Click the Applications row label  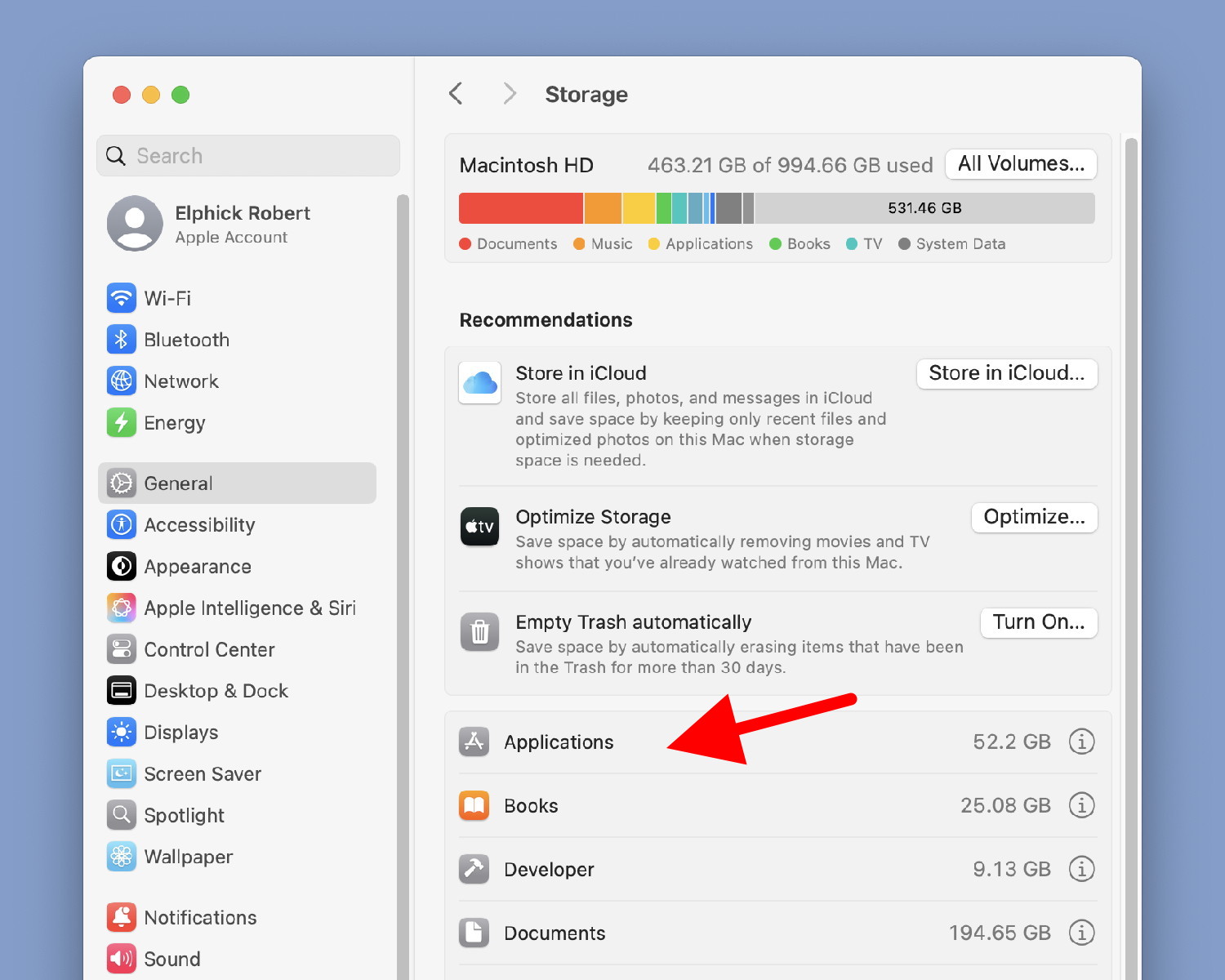(x=559, y=742)
